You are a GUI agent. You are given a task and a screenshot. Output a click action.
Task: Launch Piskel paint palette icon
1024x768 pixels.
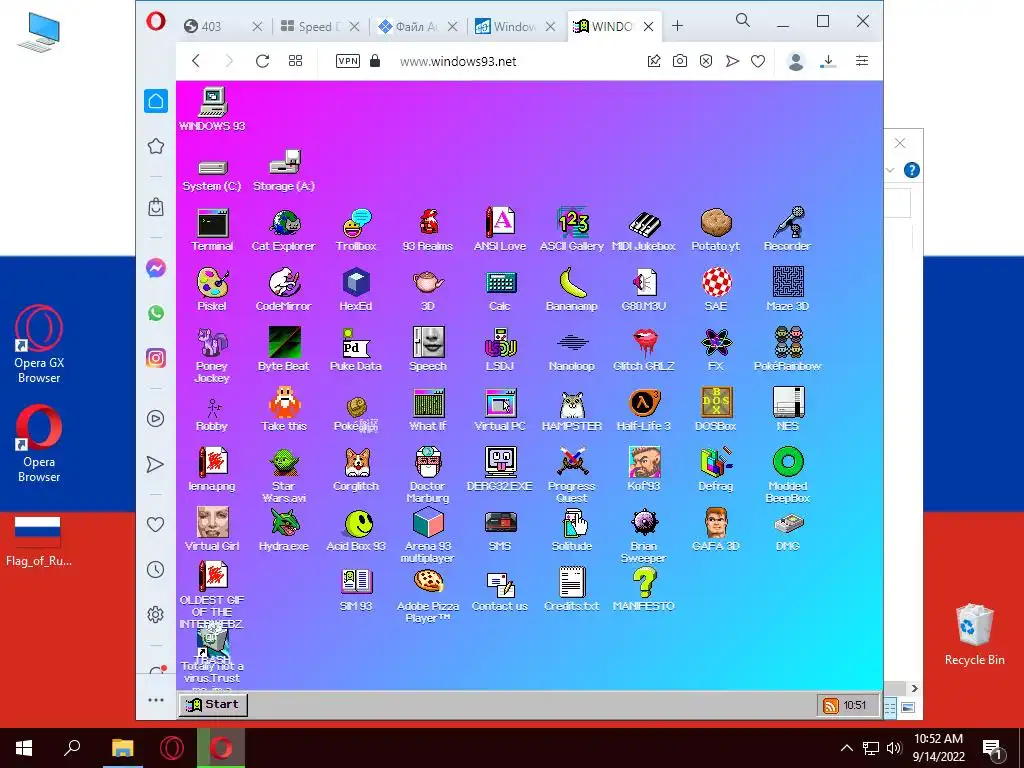point(212,283)
